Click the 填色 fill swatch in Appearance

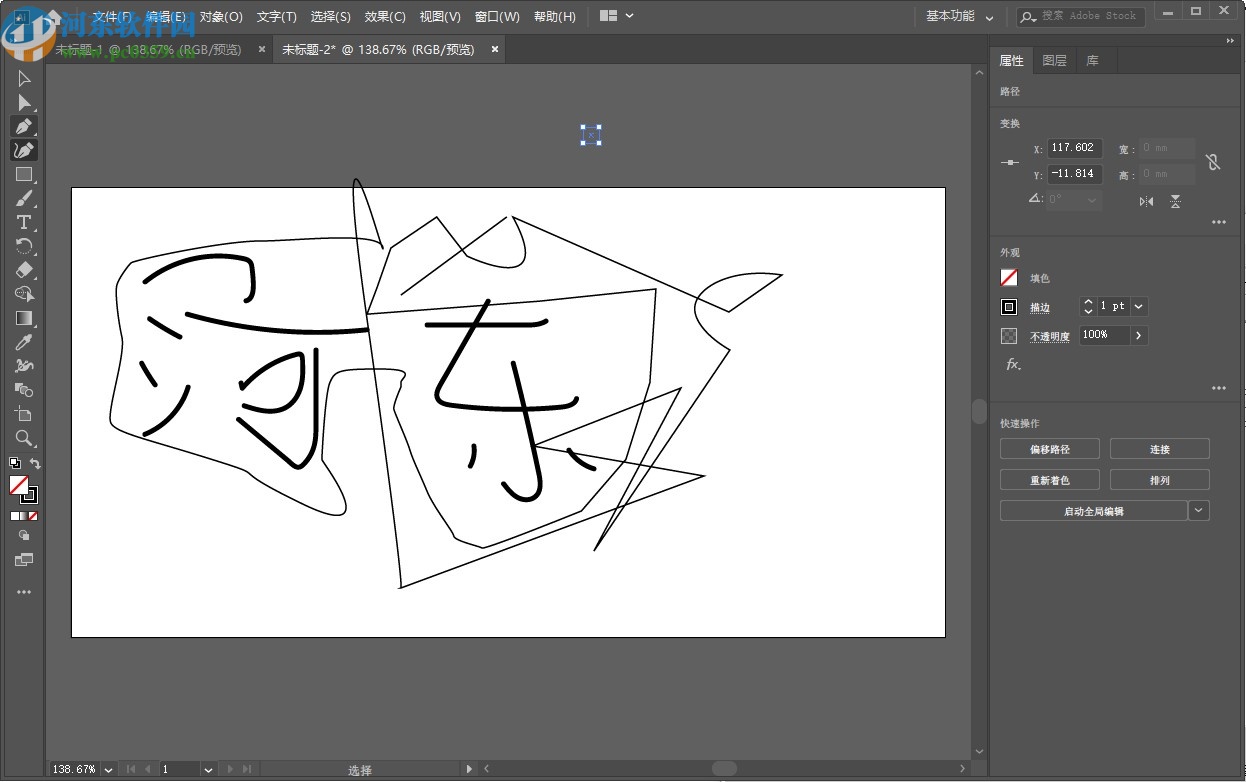tap(1009, 279)
